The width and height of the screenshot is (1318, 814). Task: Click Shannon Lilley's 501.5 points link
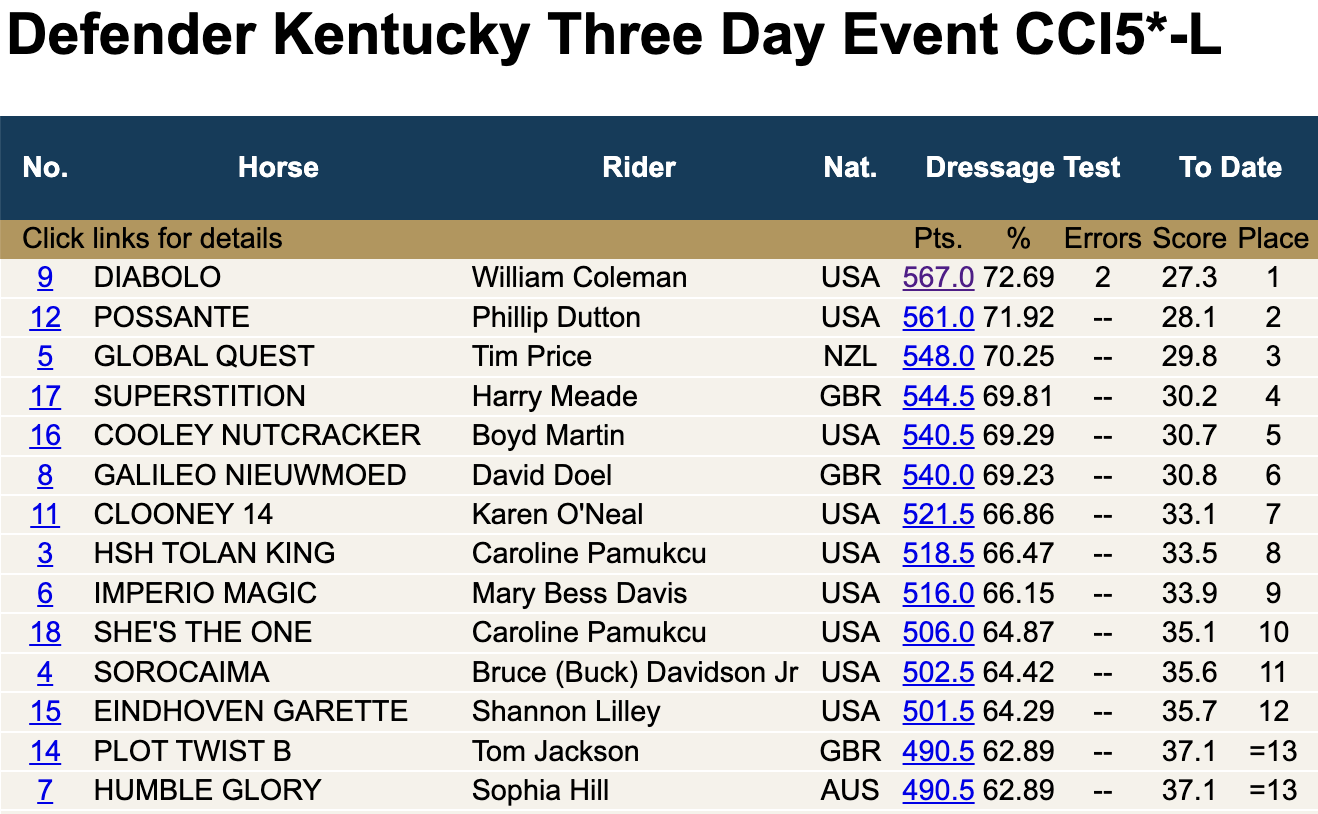pyautogui.click(x=937, y=712)
